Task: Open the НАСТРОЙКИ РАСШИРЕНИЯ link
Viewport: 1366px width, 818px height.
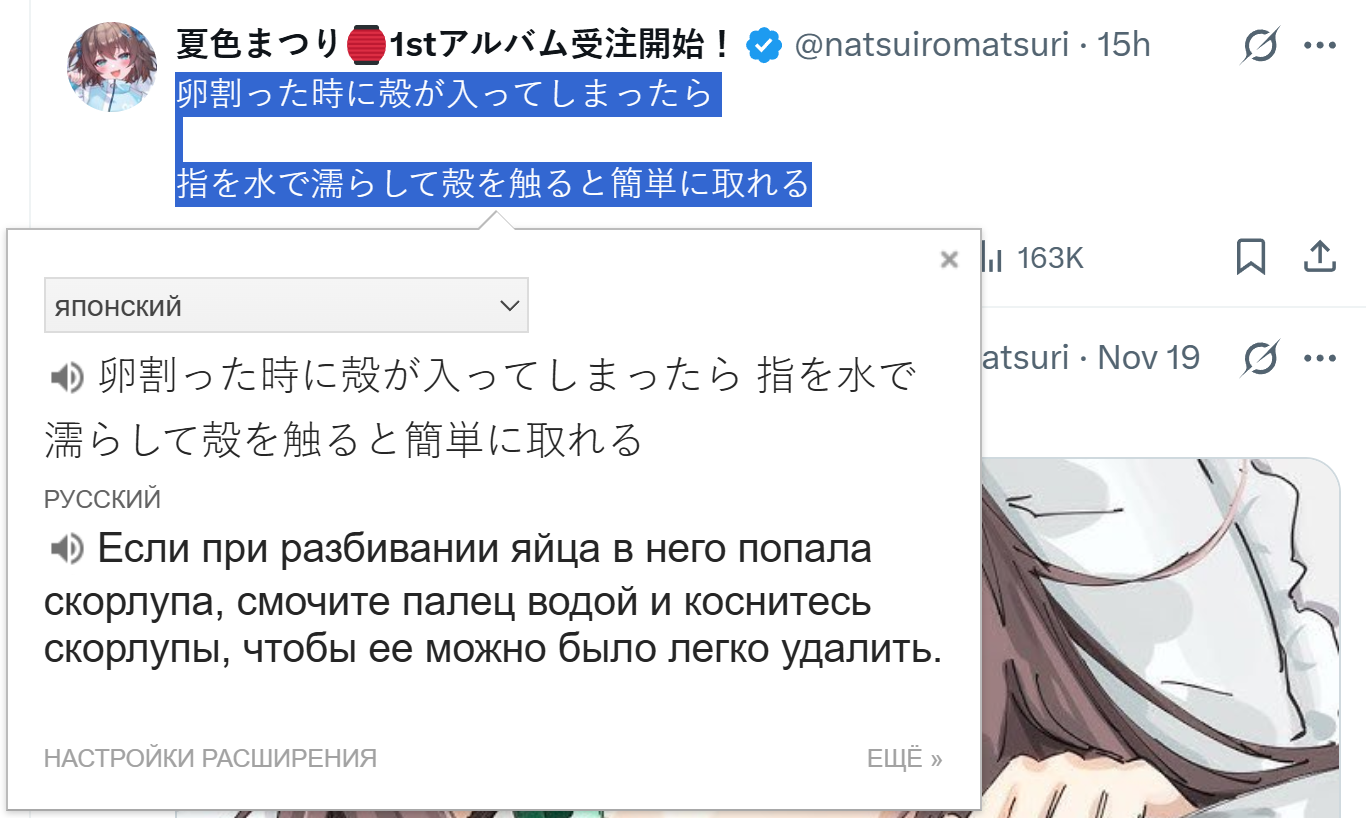Action: coord(210,759)
